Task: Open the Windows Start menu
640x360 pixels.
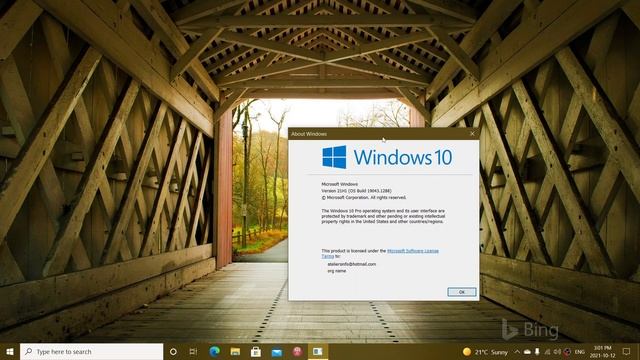Action: (10, 351)
